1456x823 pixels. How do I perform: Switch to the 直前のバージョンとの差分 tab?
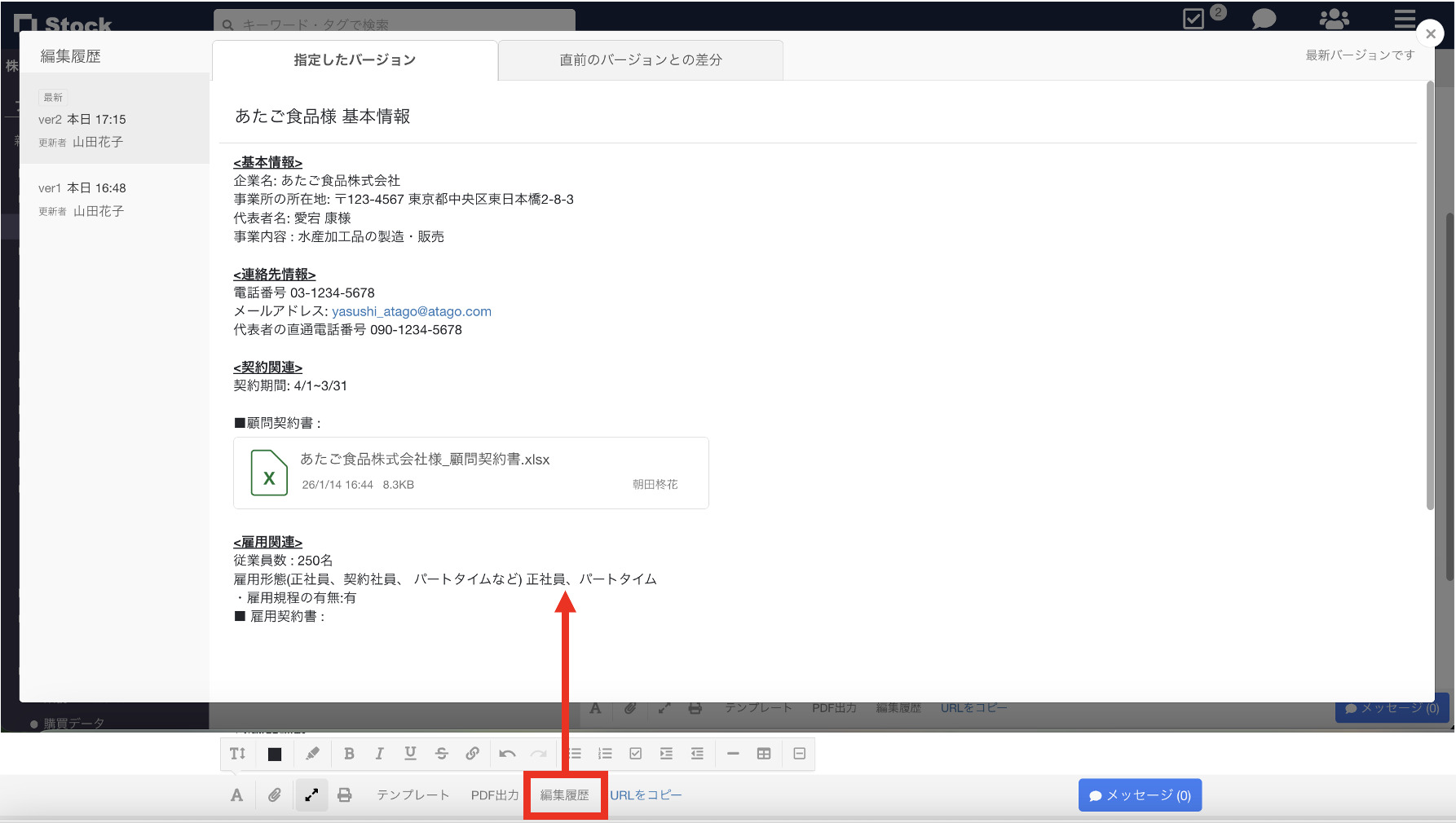tap(640, 59)
